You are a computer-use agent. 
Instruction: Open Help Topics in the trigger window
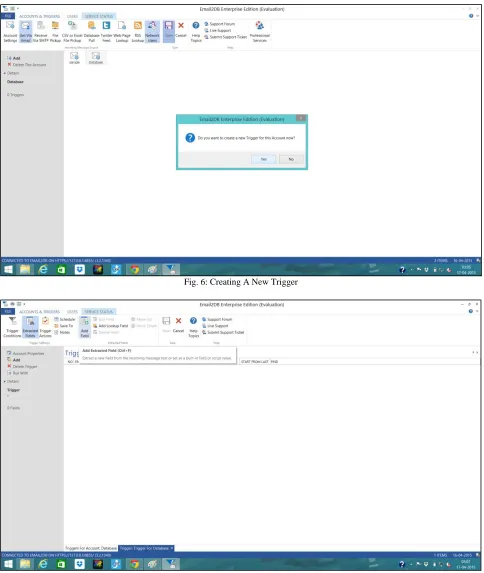193,327
